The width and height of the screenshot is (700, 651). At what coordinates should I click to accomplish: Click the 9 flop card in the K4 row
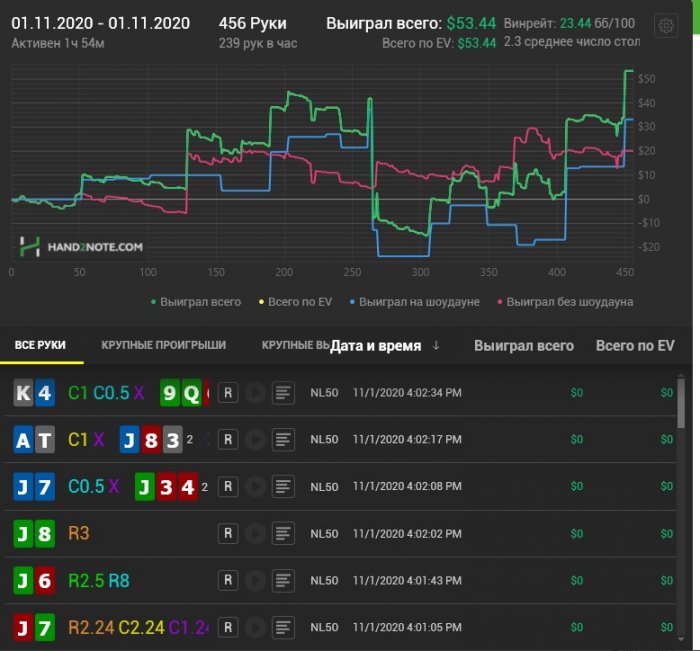[170, 393]
